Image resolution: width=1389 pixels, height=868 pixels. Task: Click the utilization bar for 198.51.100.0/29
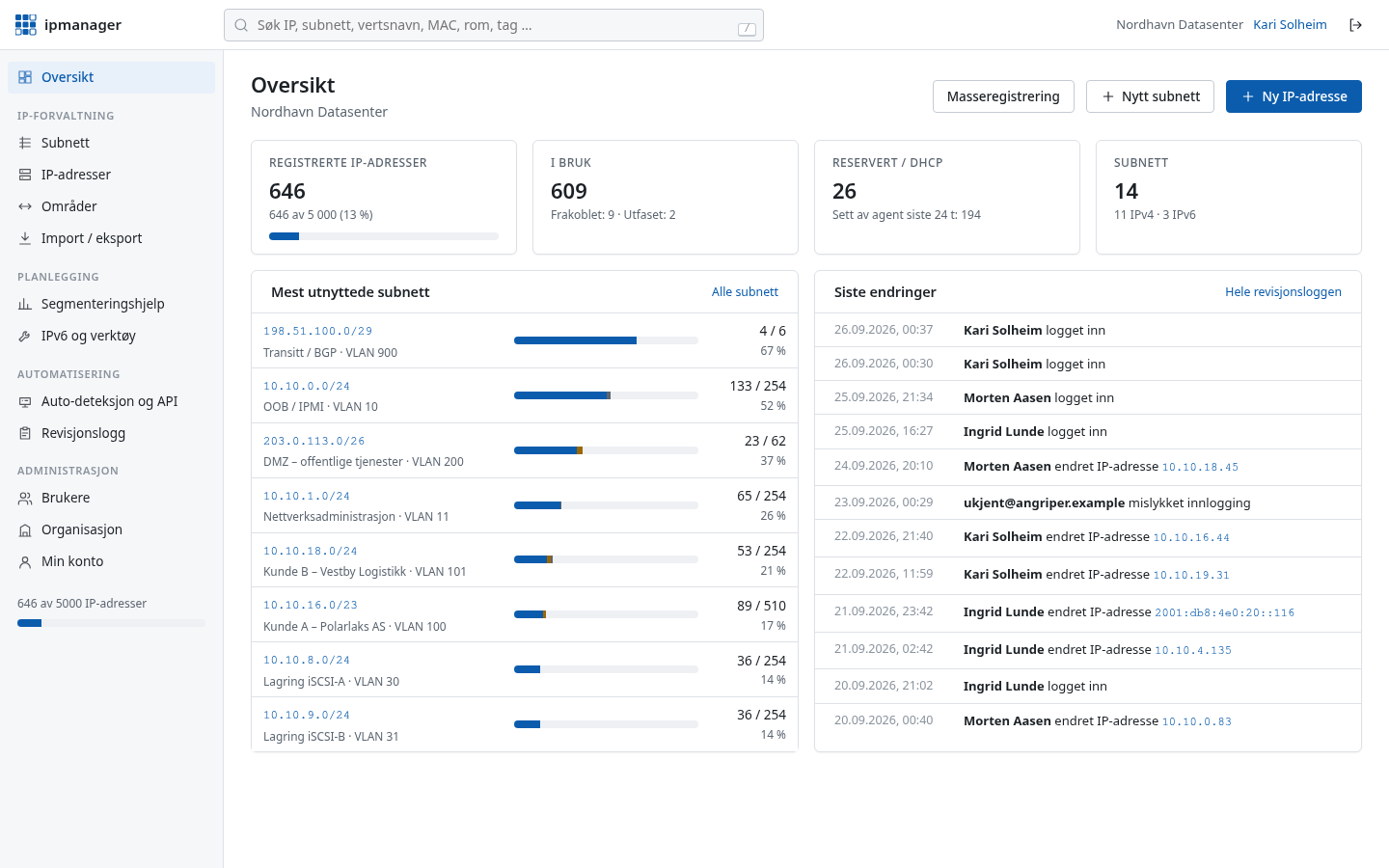click(x=606, y=340)
